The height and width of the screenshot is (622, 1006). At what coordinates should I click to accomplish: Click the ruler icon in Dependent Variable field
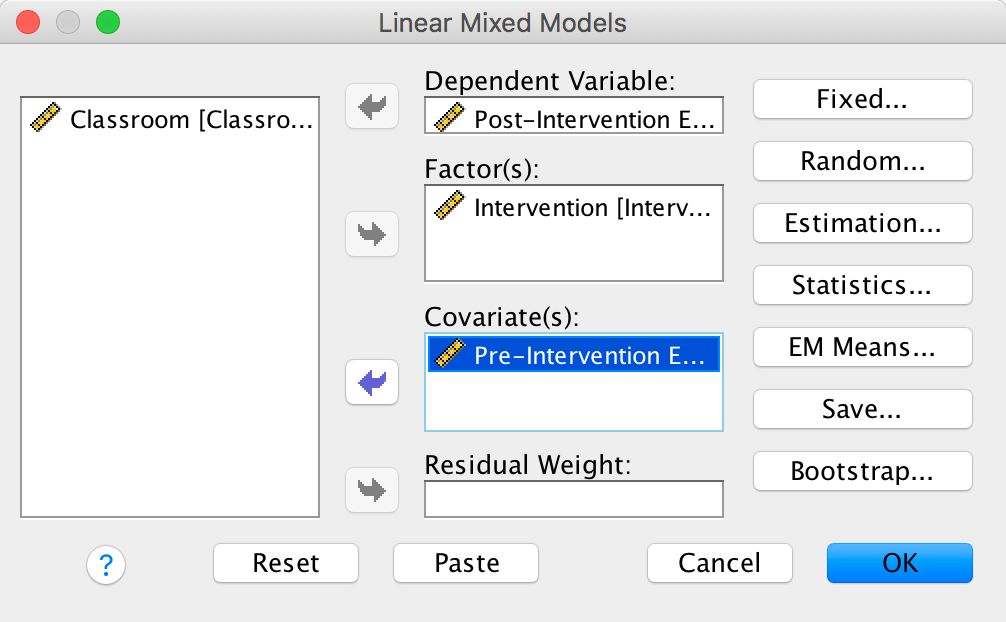pos(451,119)
